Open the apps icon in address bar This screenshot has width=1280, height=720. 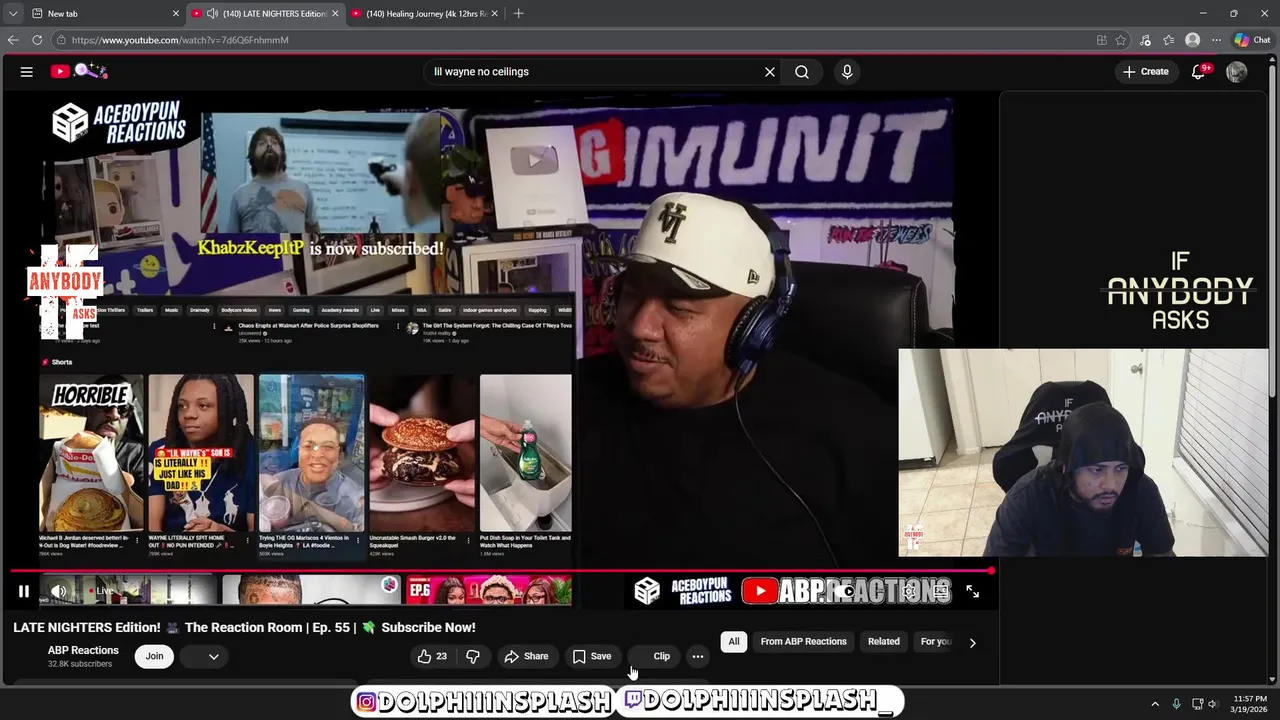[1101, 40]
